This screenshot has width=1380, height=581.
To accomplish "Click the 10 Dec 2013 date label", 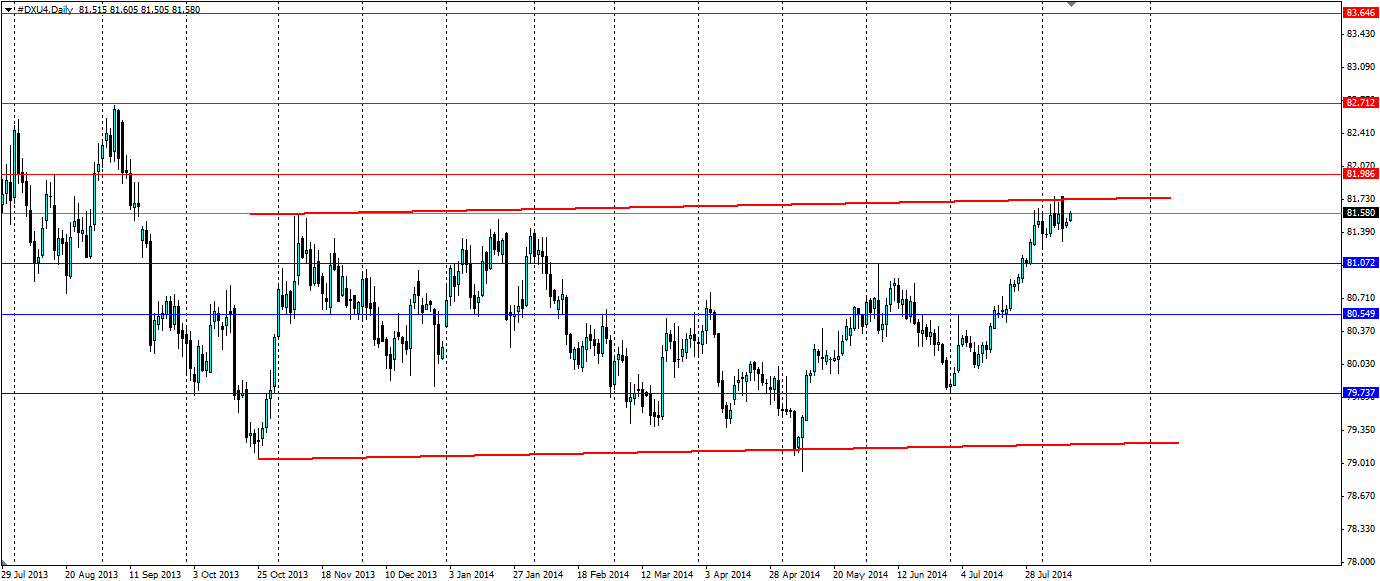I will click(412, 575).
